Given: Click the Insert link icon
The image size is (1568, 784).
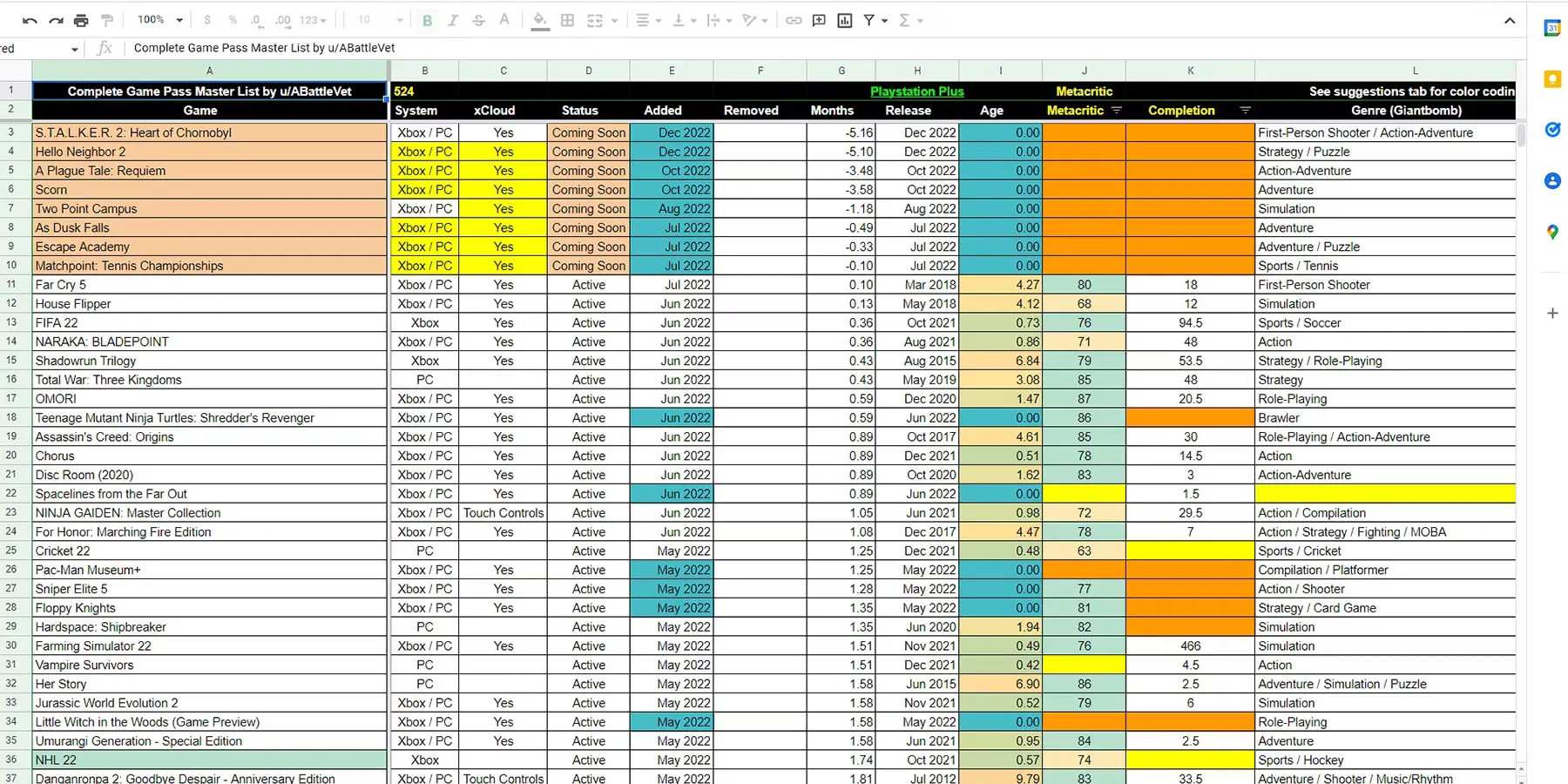Looking at the screenshot, I should click(x=794, y=20).
